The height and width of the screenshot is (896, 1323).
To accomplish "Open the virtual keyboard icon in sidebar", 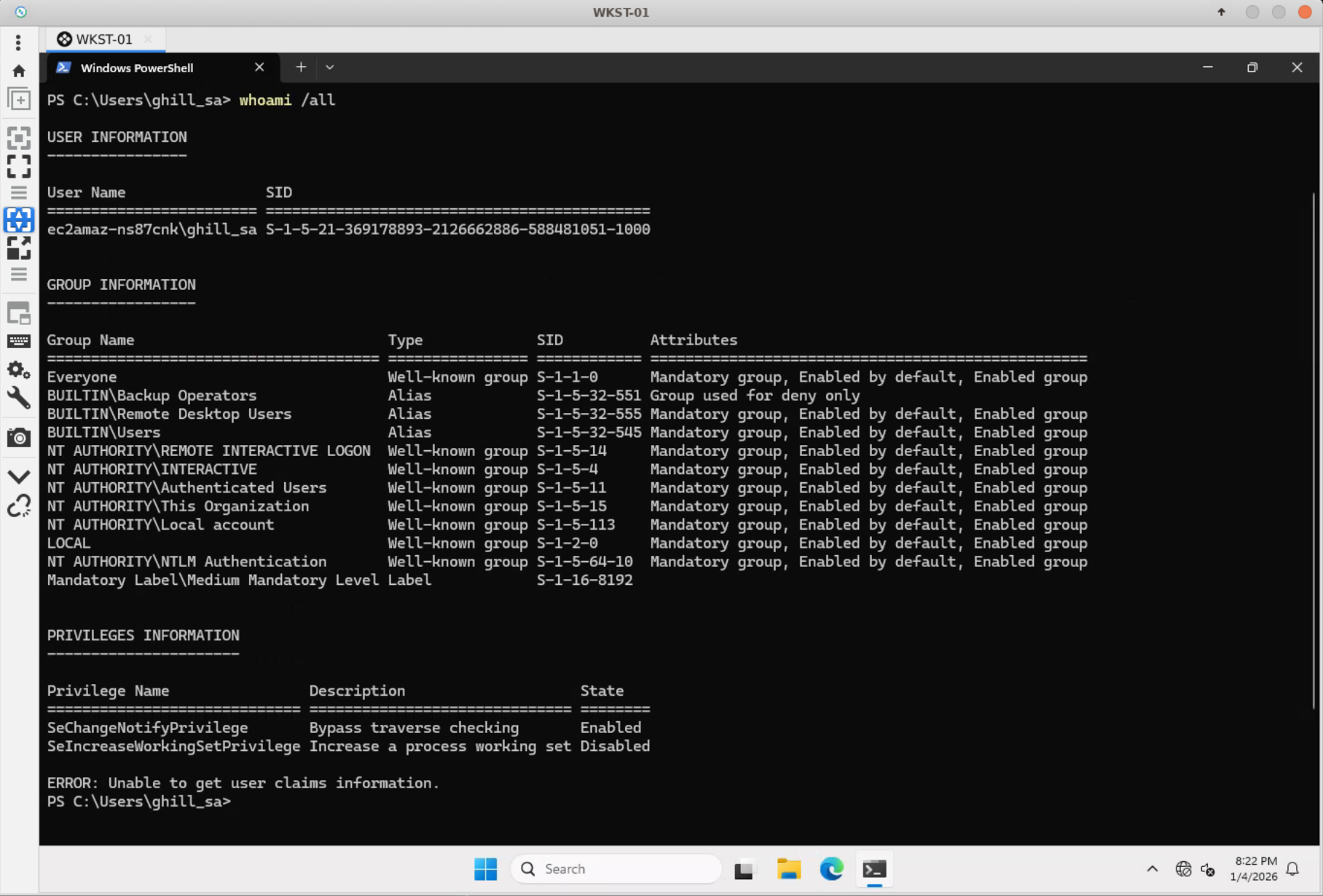I will (19, 341).
